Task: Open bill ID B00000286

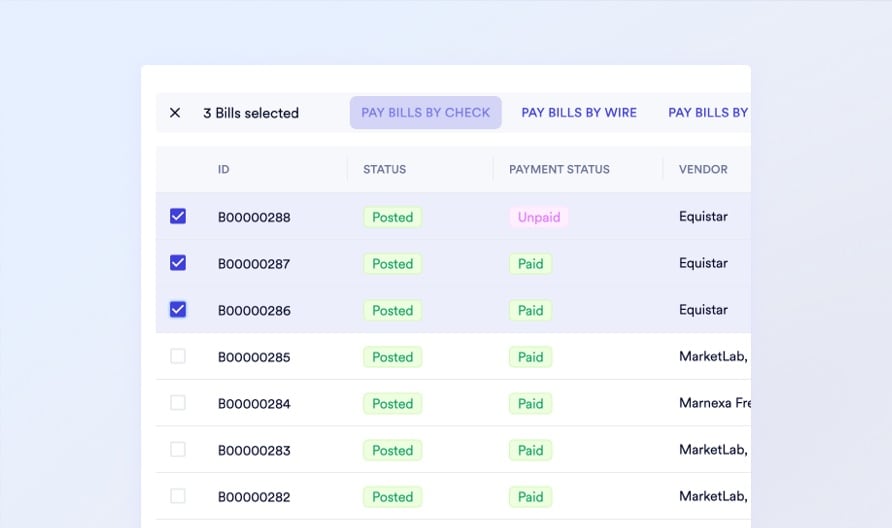Action: click(254, 311)
